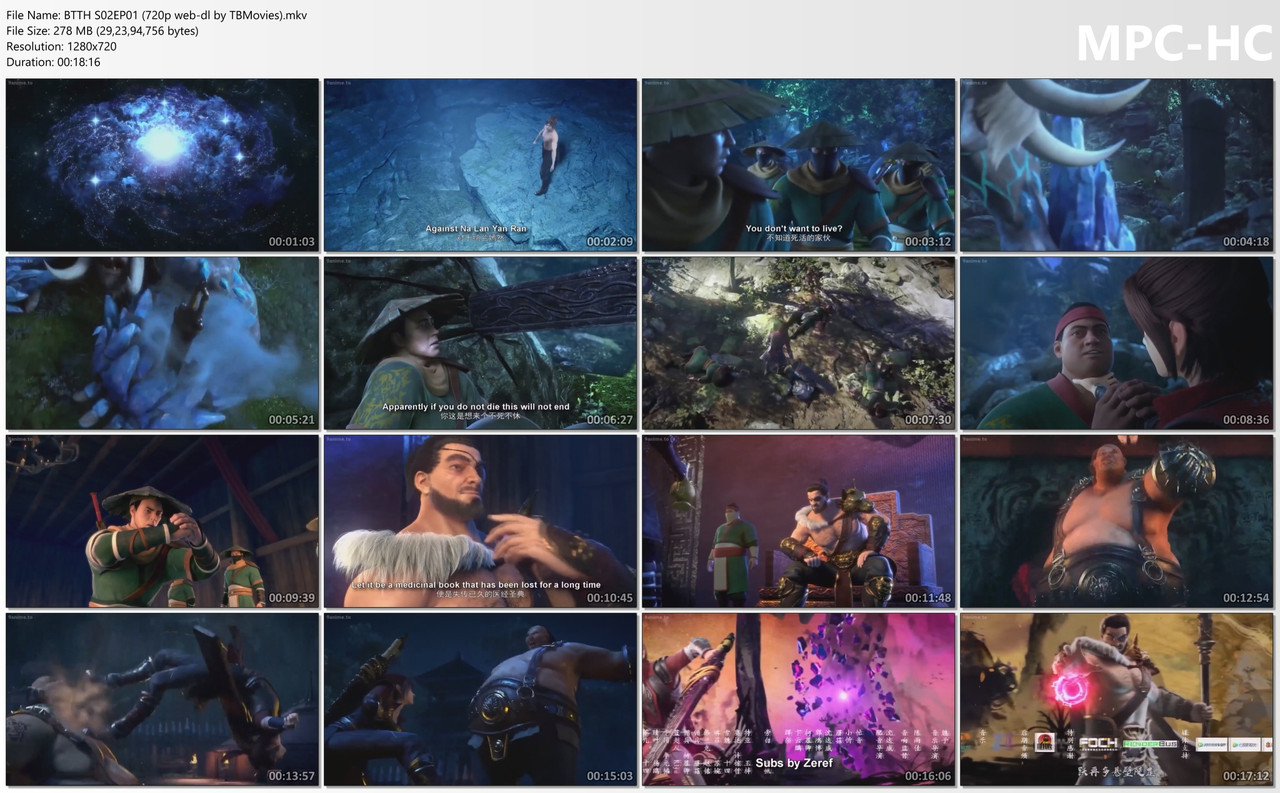Select the thumbnail at timestamp 00:08:36
The image size is (1280, 793).
[x=1117, y=343]
